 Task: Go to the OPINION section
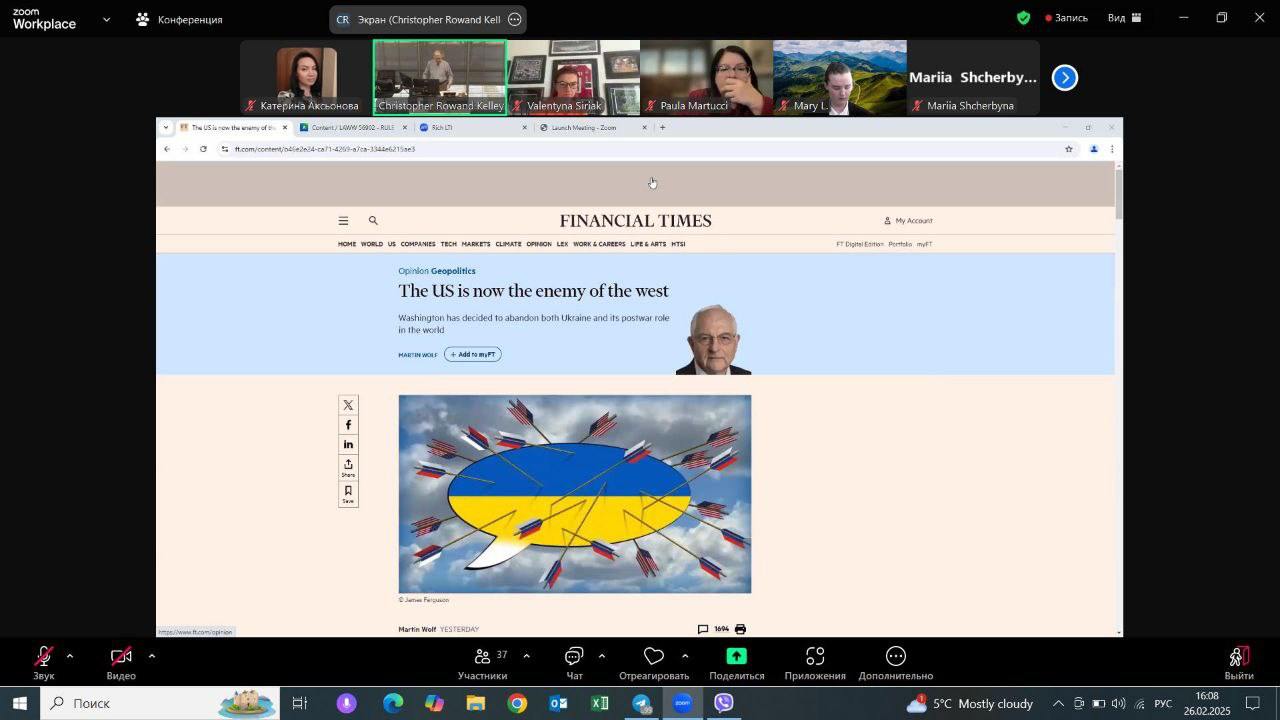(x=539, y=244)
